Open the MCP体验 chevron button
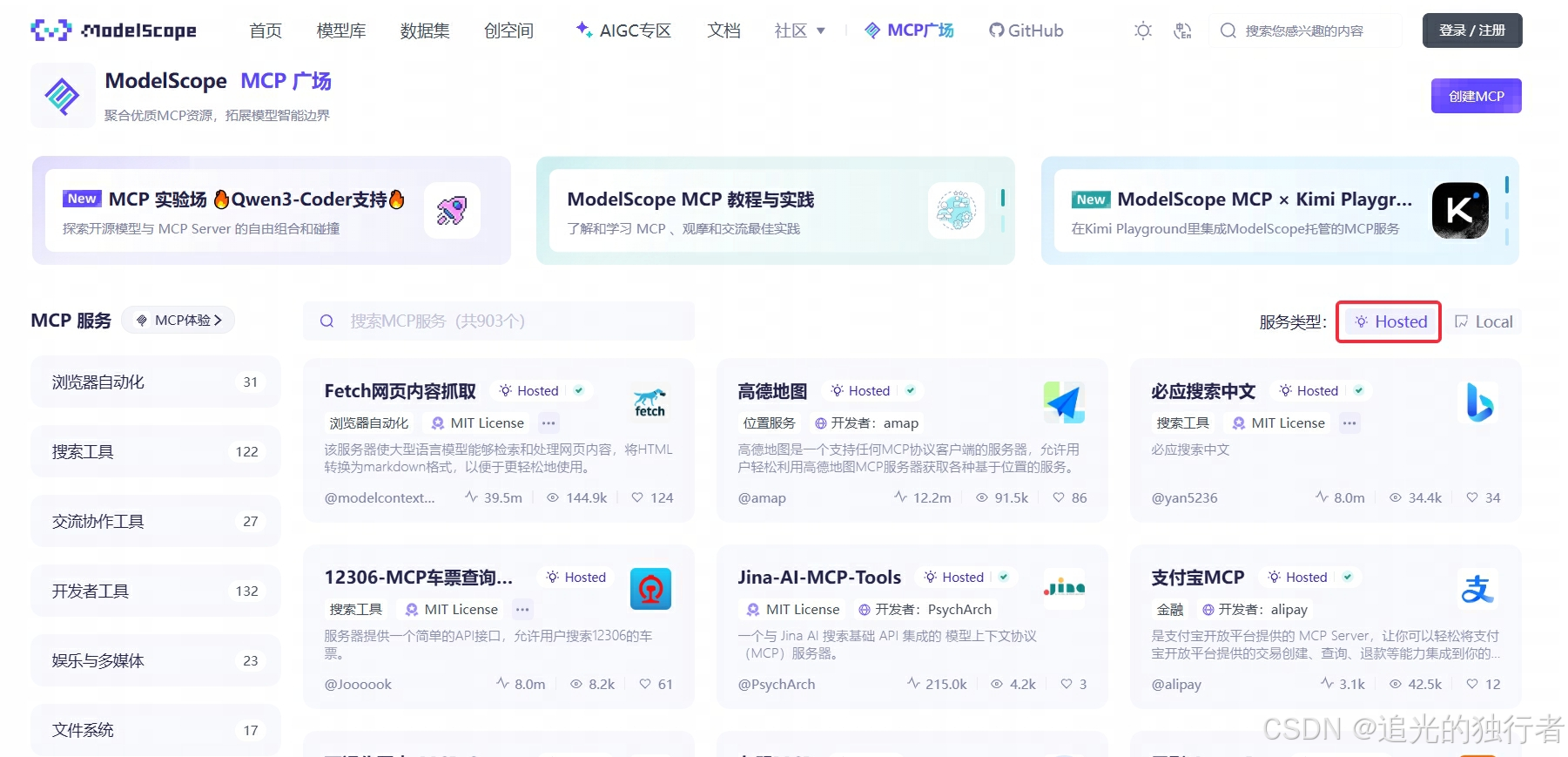Viewport: 1568px width, 757px height. 178,320
